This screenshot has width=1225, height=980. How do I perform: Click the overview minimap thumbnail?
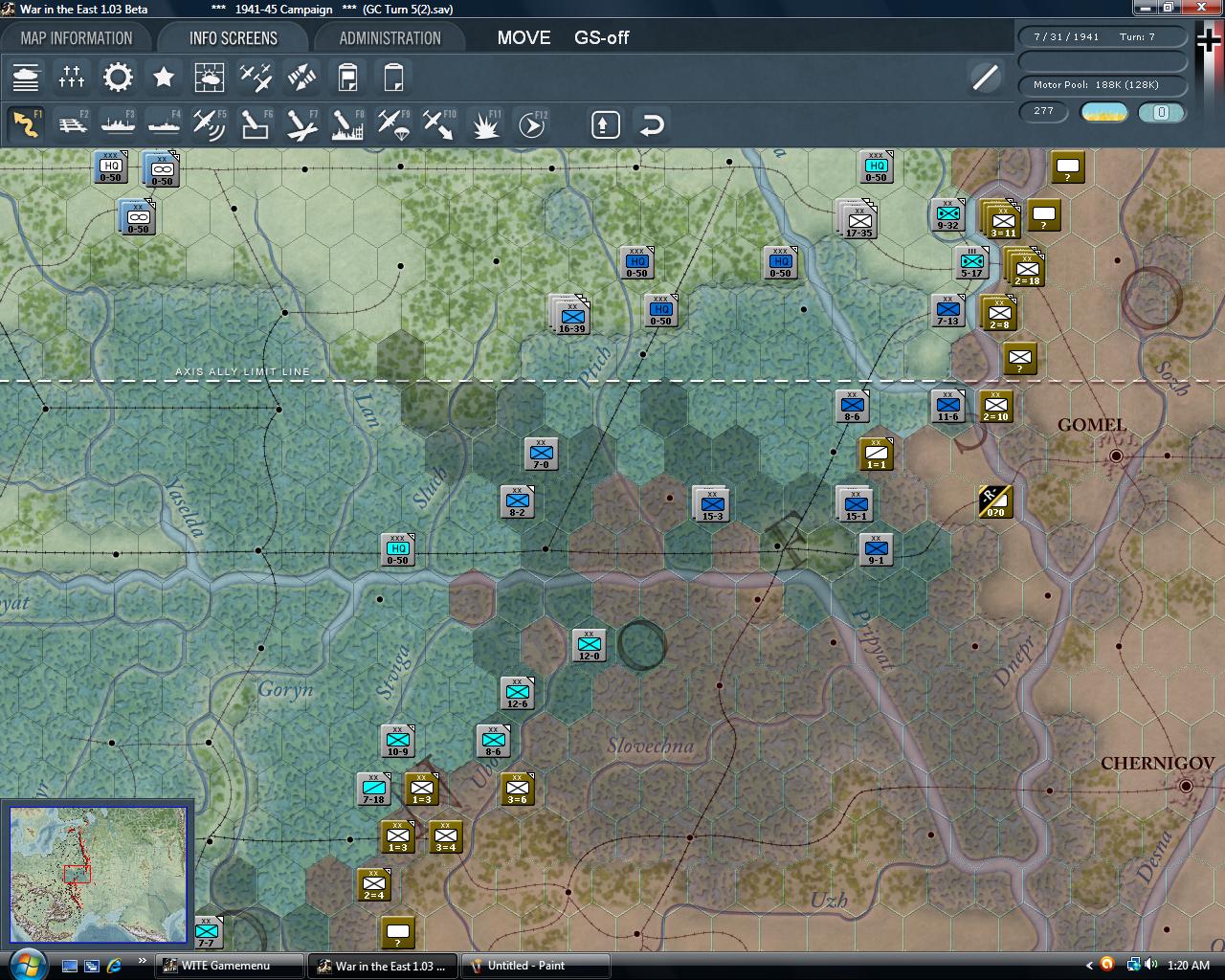pyautogui.click(x=98, y=874)
